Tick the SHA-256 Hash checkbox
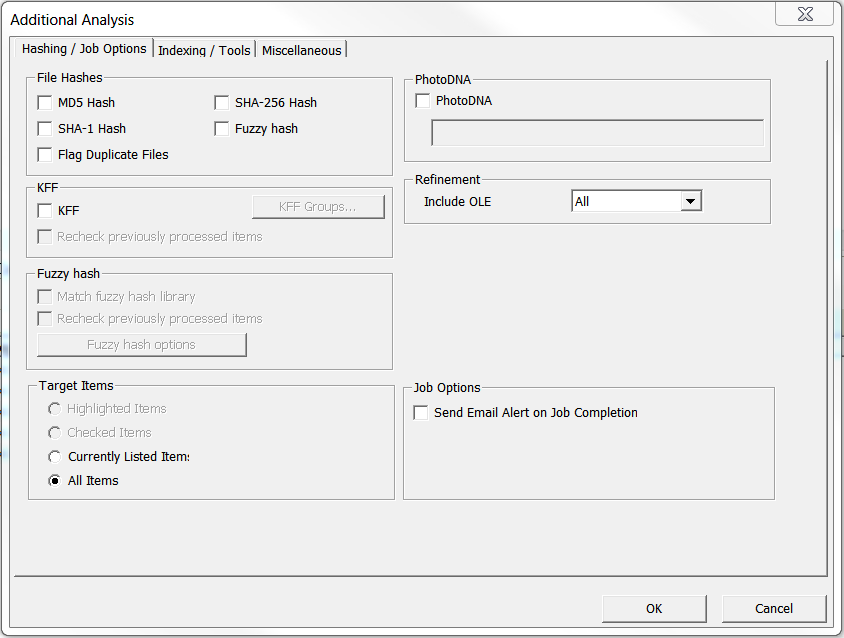 221,102
